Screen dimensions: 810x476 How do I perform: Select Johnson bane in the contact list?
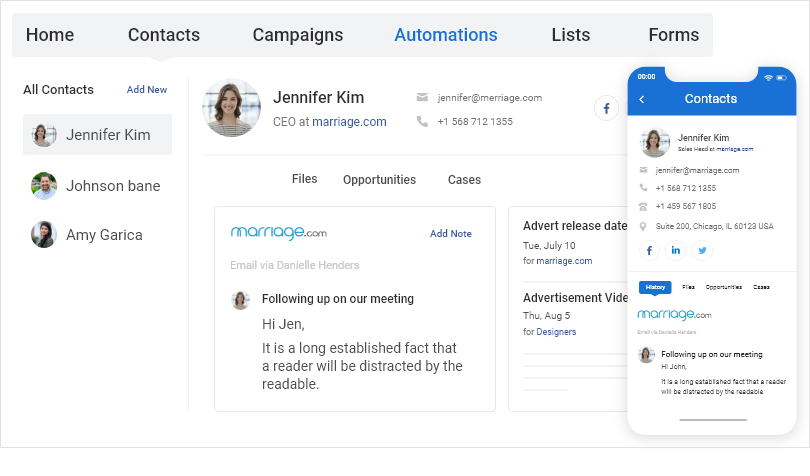pos(98,186)
